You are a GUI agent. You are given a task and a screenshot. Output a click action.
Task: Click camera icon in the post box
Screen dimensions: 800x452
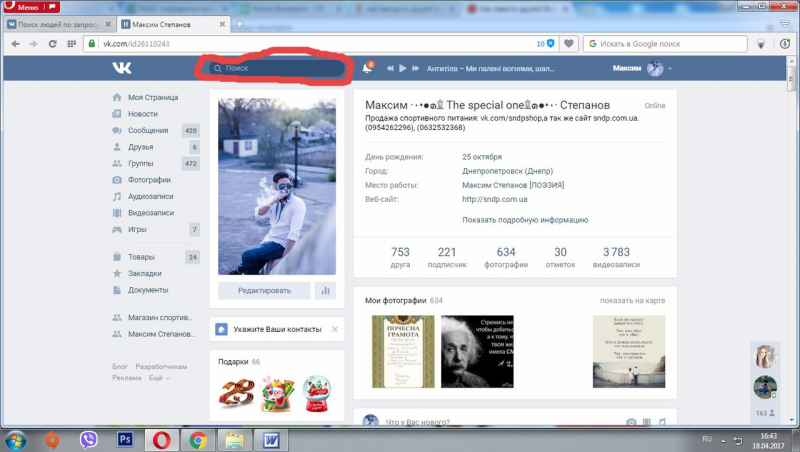pyautogui.click(x=631, y=423)
